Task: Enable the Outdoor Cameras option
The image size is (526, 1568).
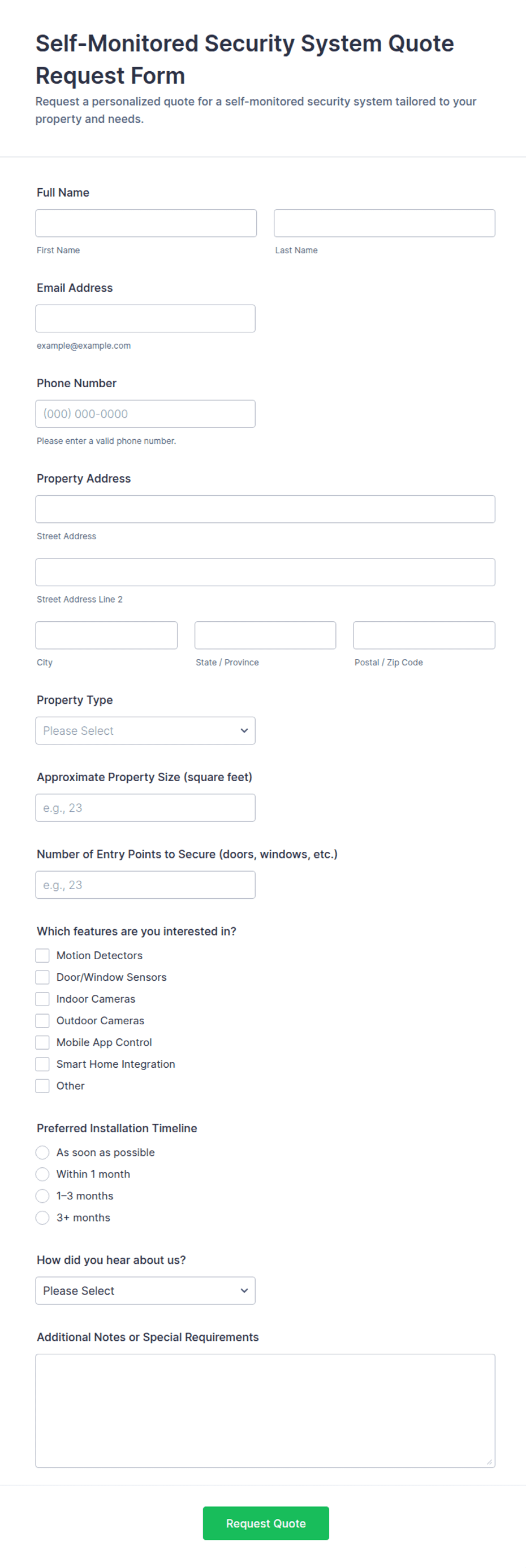Action: tap(42, 1021)
